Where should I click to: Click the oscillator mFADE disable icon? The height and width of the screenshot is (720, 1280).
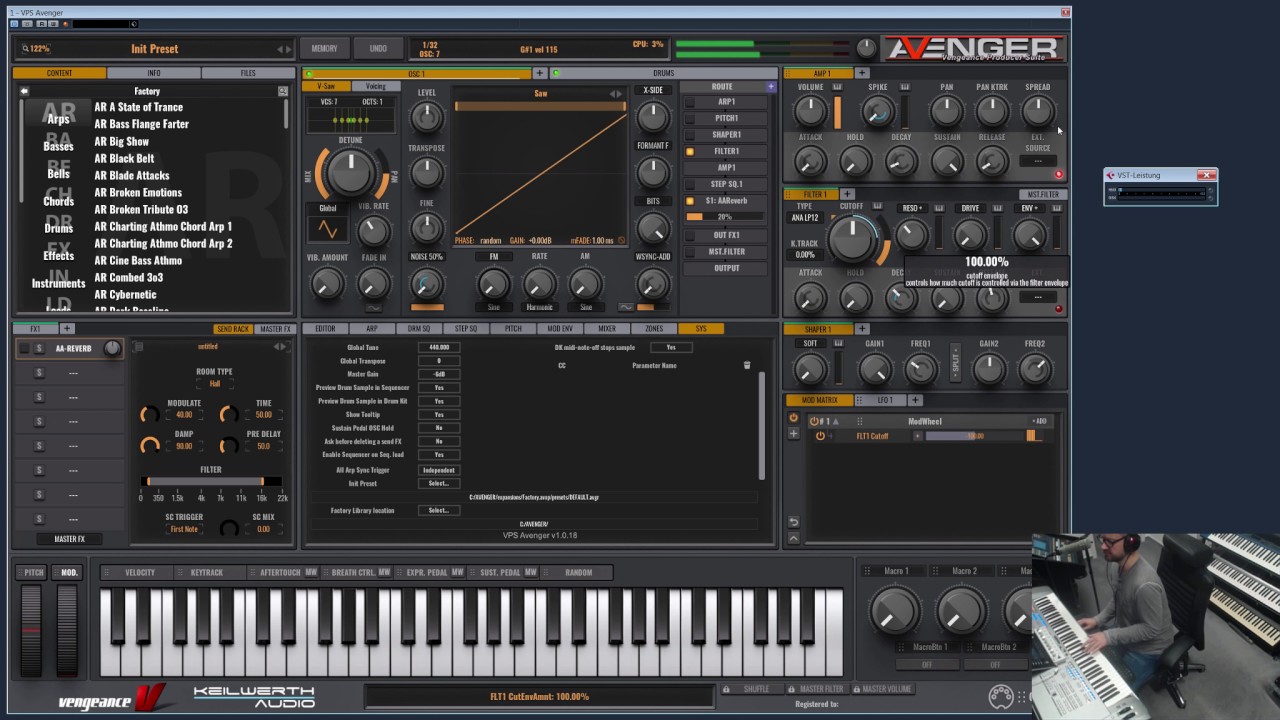click(x=622, y=240)
